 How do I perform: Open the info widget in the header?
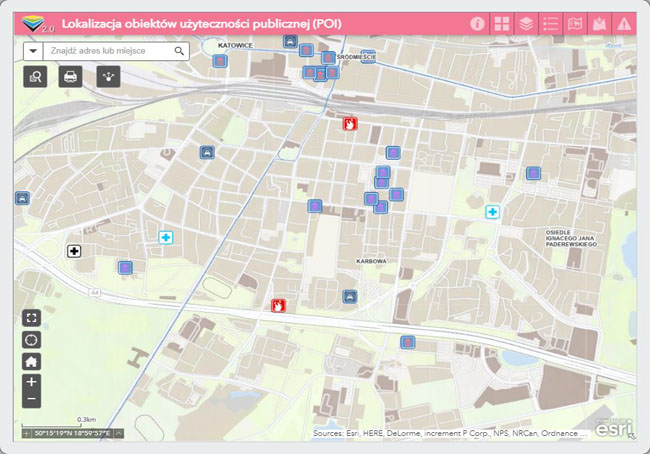[x=478, y=23]
